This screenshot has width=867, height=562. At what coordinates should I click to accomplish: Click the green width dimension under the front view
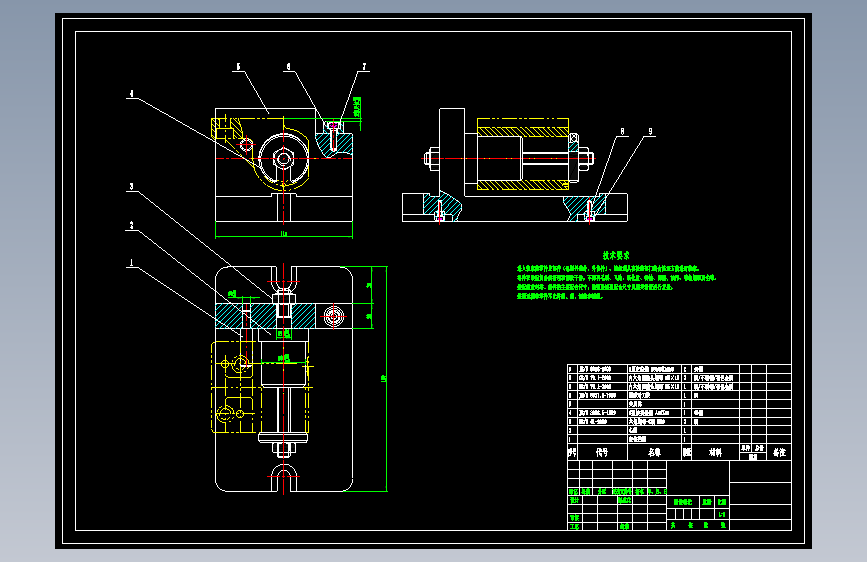(x=284, y=235)
